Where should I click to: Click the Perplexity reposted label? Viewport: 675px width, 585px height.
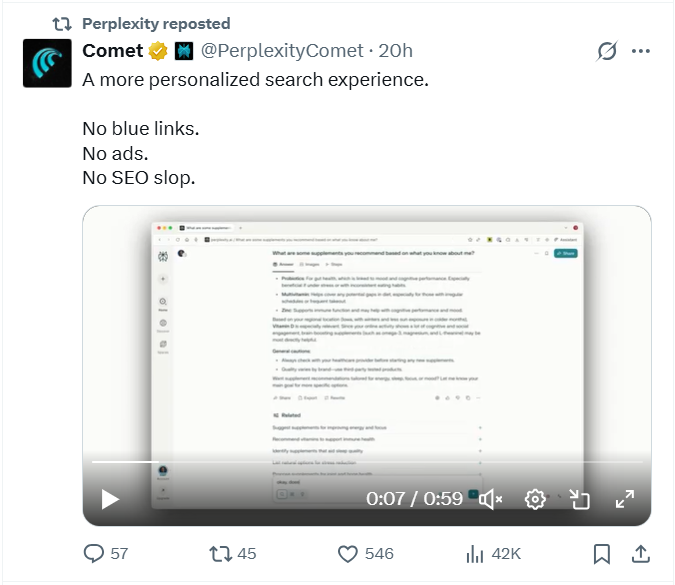(156, 24)
